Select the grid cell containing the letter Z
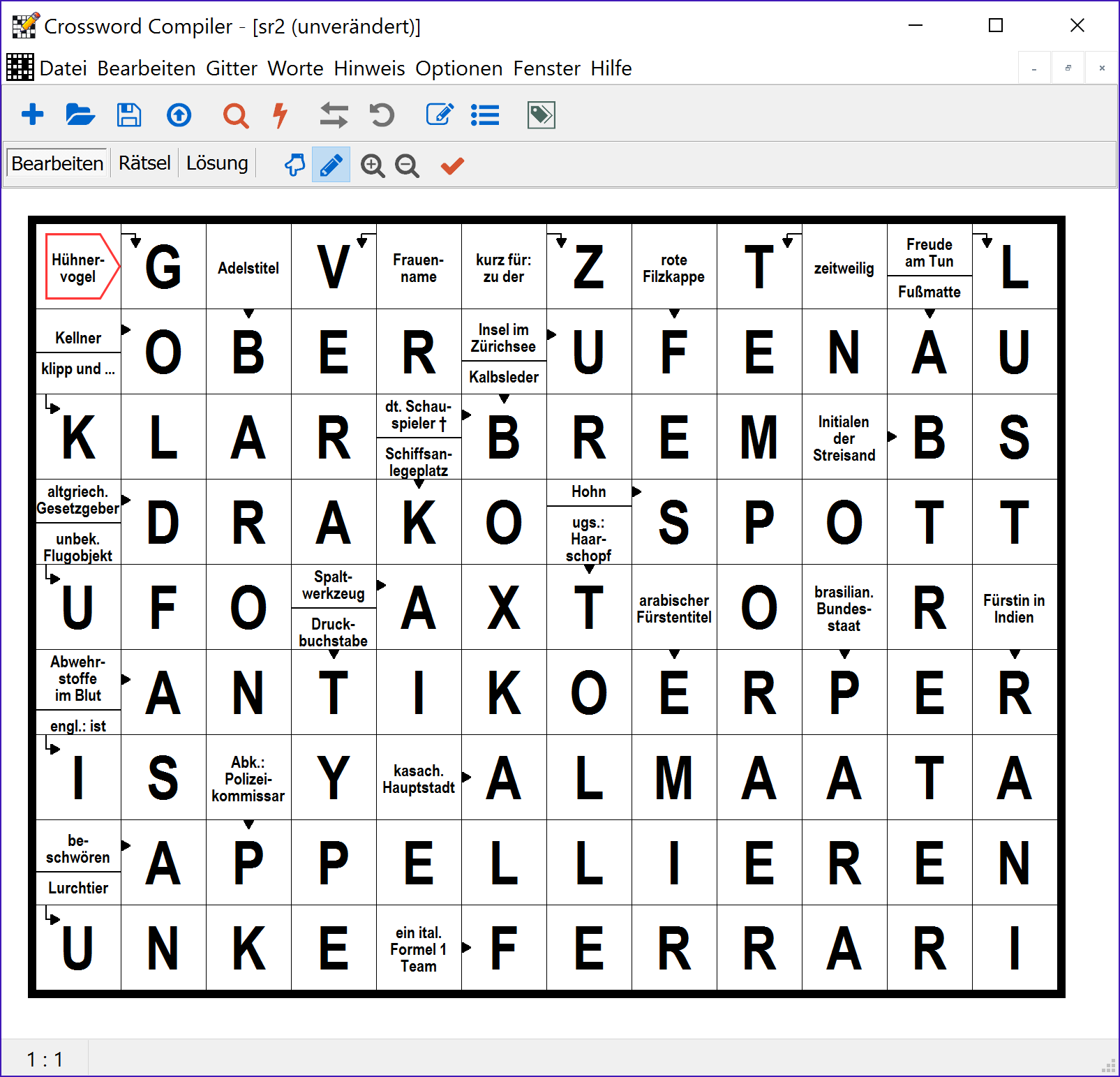1120x1077 pixels. pos(589,267)
